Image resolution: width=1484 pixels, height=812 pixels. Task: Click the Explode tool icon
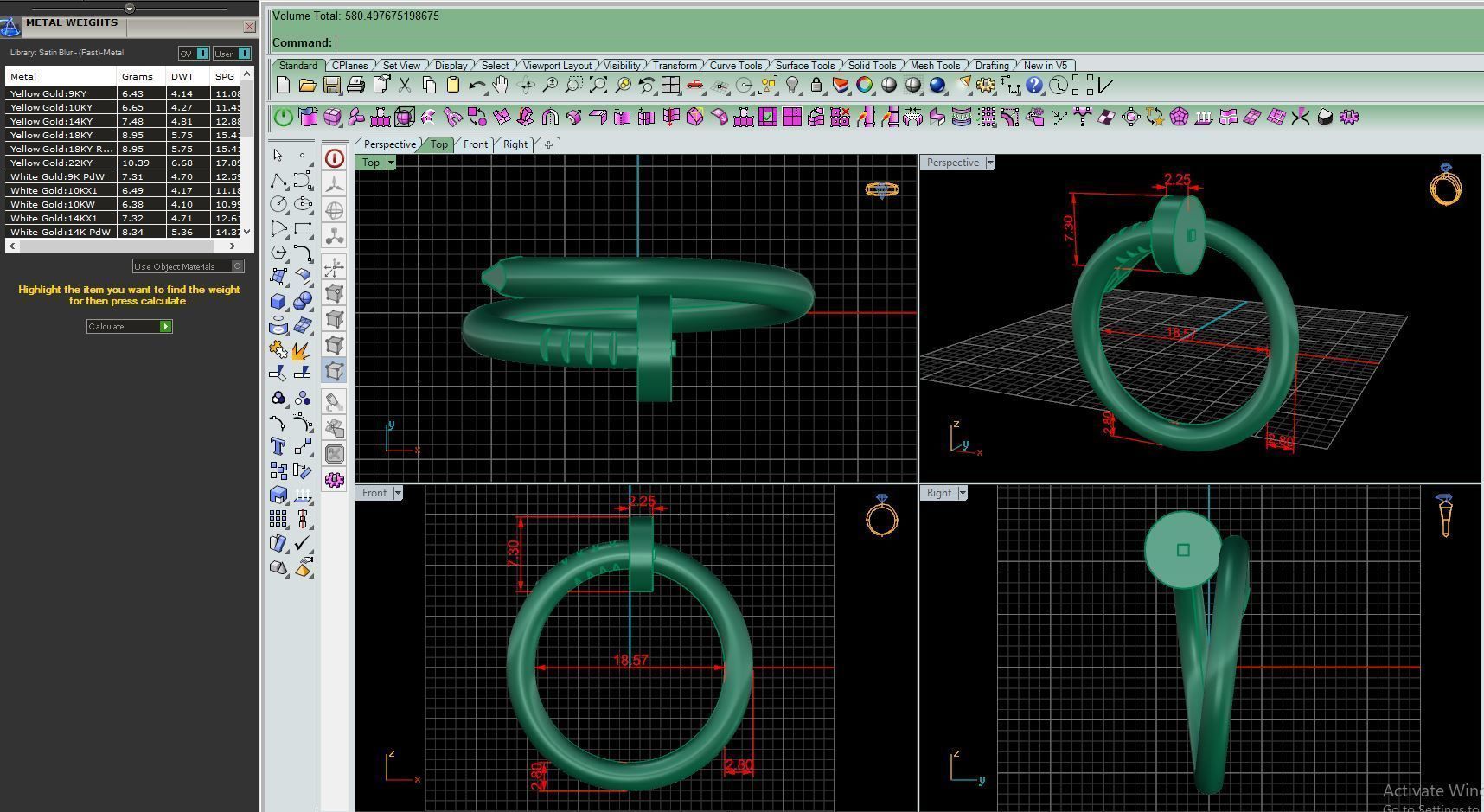coord(302,349)
